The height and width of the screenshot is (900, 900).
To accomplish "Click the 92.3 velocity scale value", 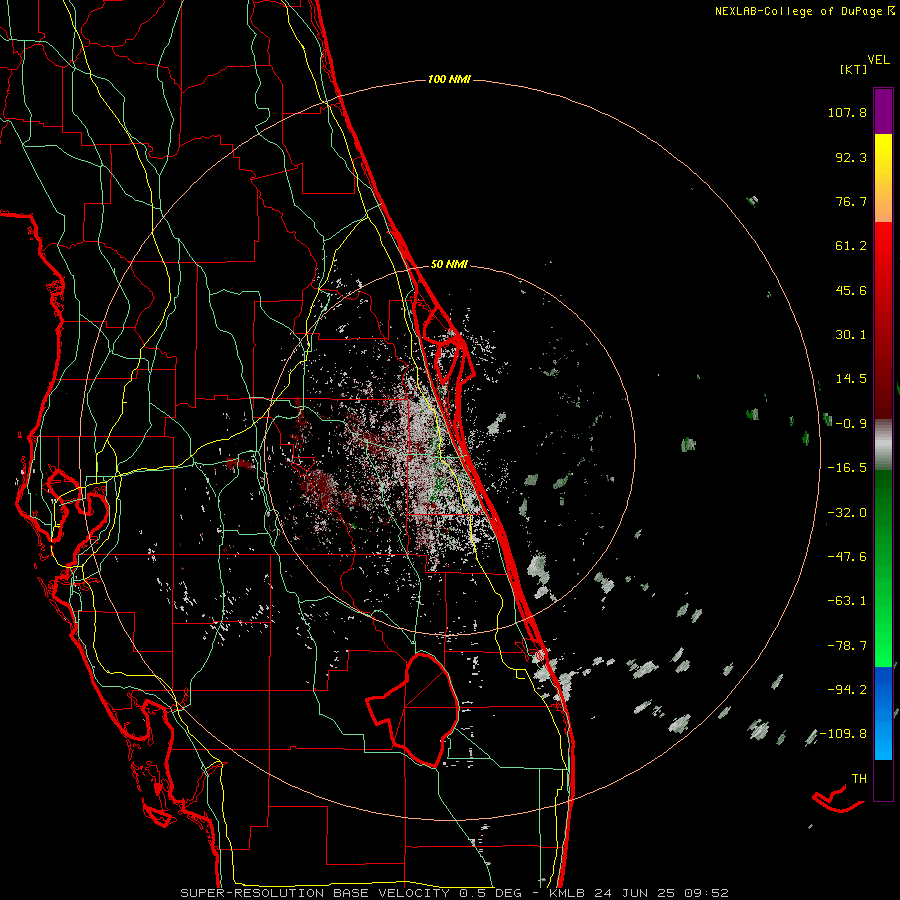I will point(851,157).
